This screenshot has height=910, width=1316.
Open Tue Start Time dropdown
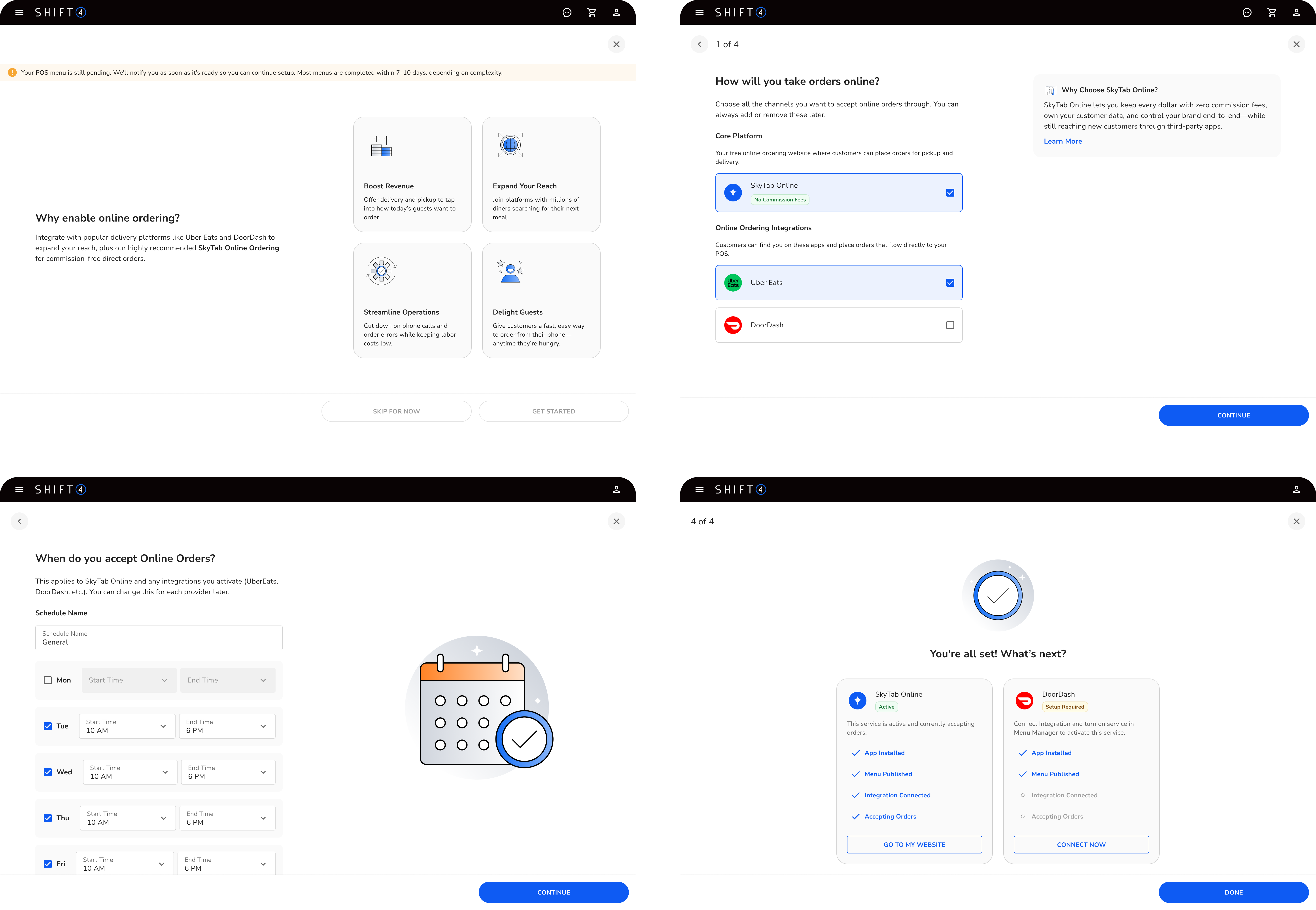(127, 726)
